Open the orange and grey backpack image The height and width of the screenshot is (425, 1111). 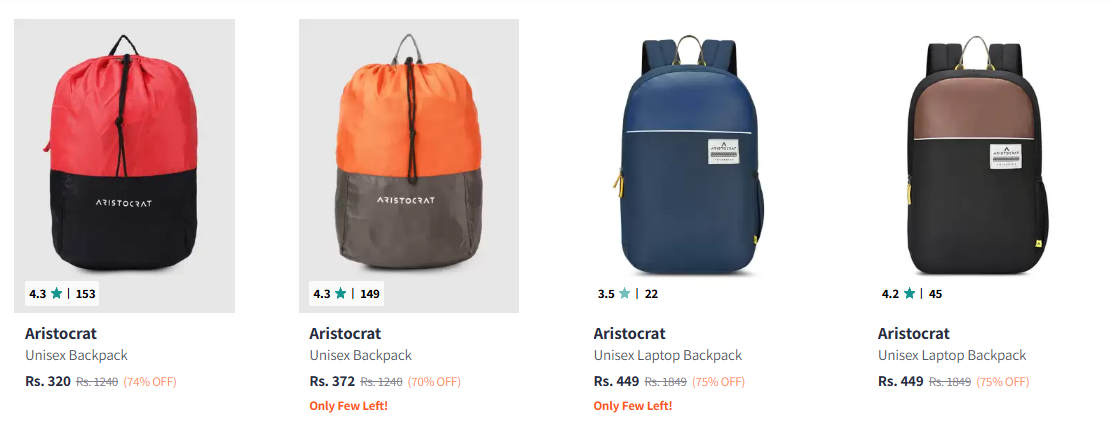(x=408, y=150)
